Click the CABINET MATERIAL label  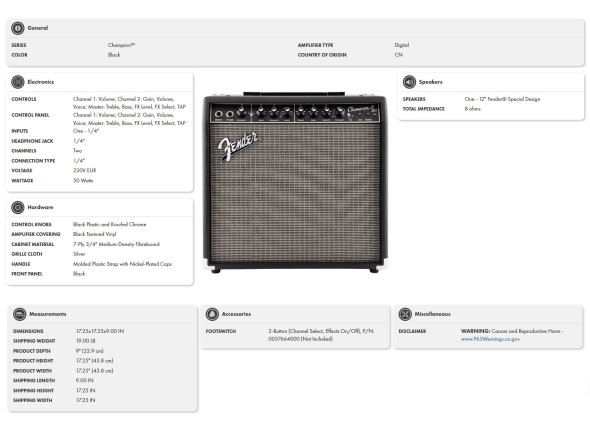pos(33,244)
